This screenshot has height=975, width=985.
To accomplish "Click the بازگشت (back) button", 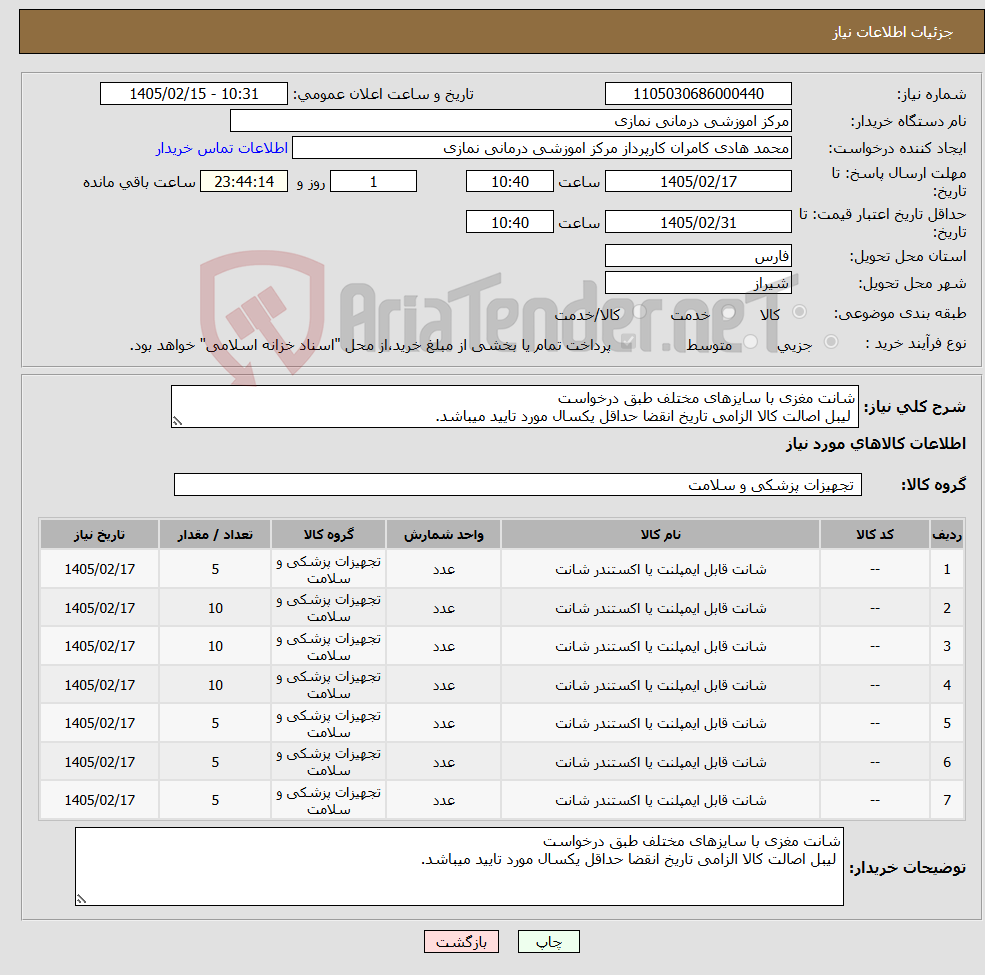I will (461, 941).
